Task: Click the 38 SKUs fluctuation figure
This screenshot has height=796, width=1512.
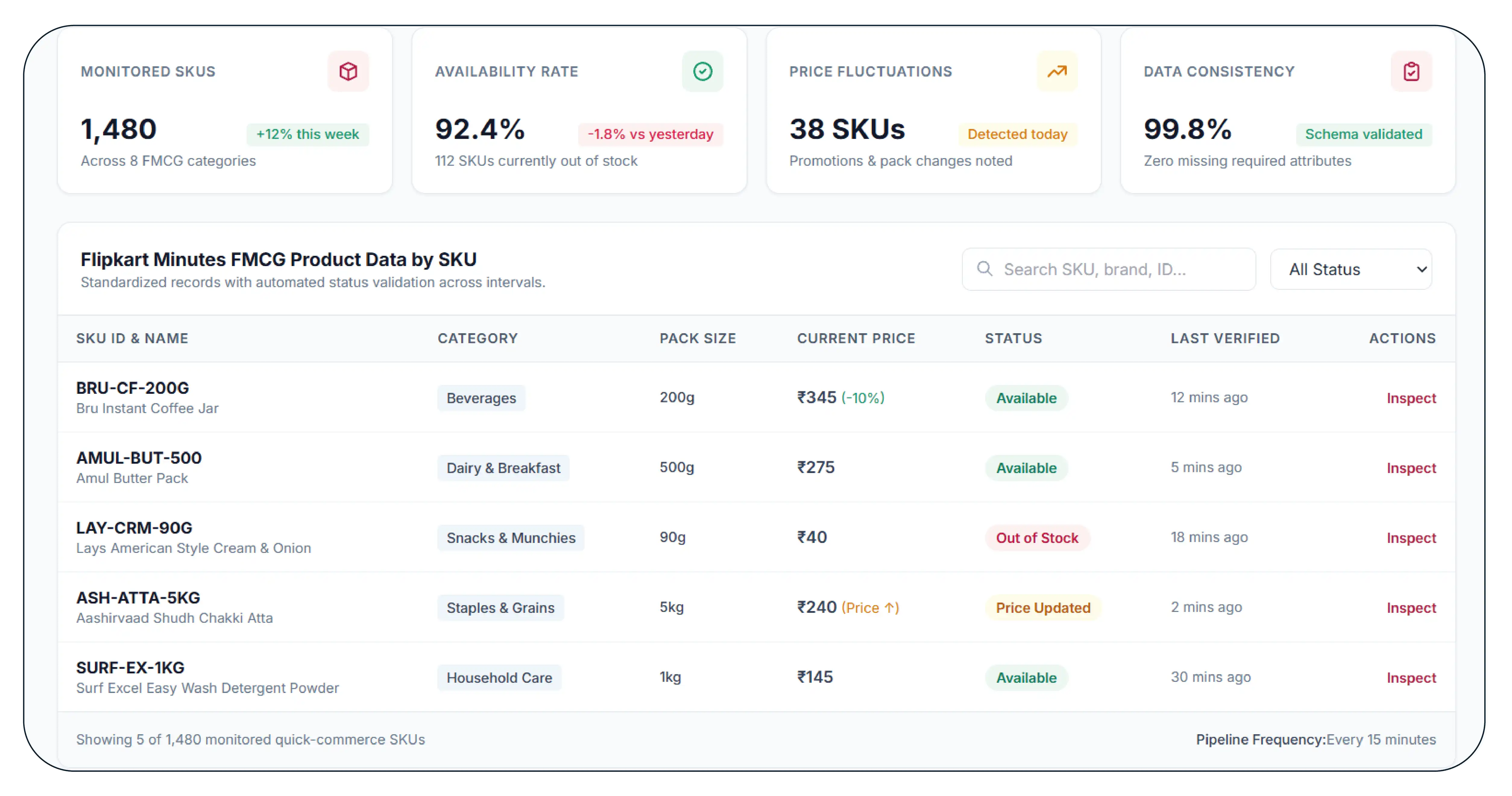Action: 847,129
